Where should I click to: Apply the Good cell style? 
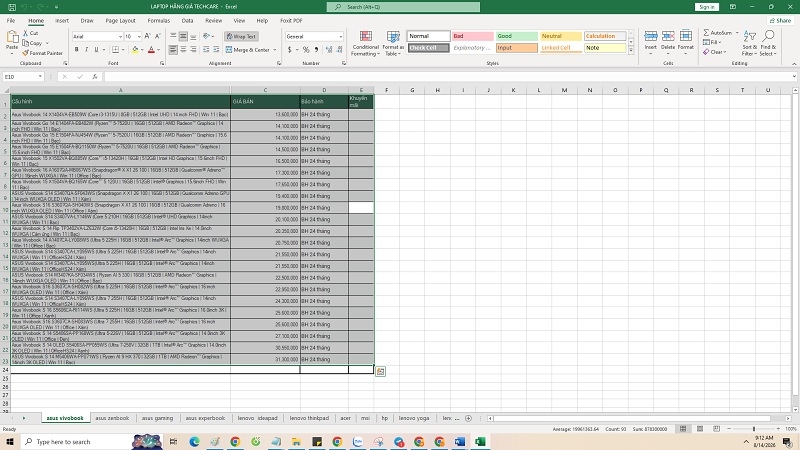(x=516, y=36)
